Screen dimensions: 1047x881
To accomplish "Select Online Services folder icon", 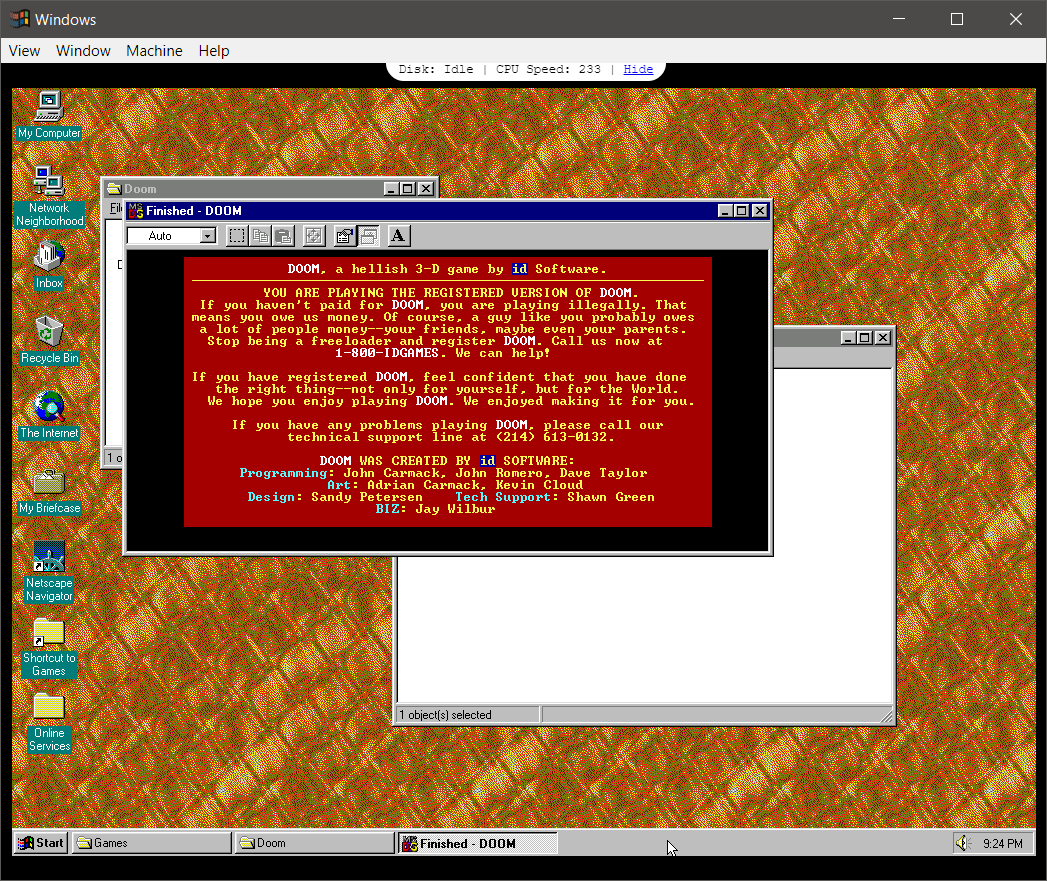I will (x=49, y=722).
